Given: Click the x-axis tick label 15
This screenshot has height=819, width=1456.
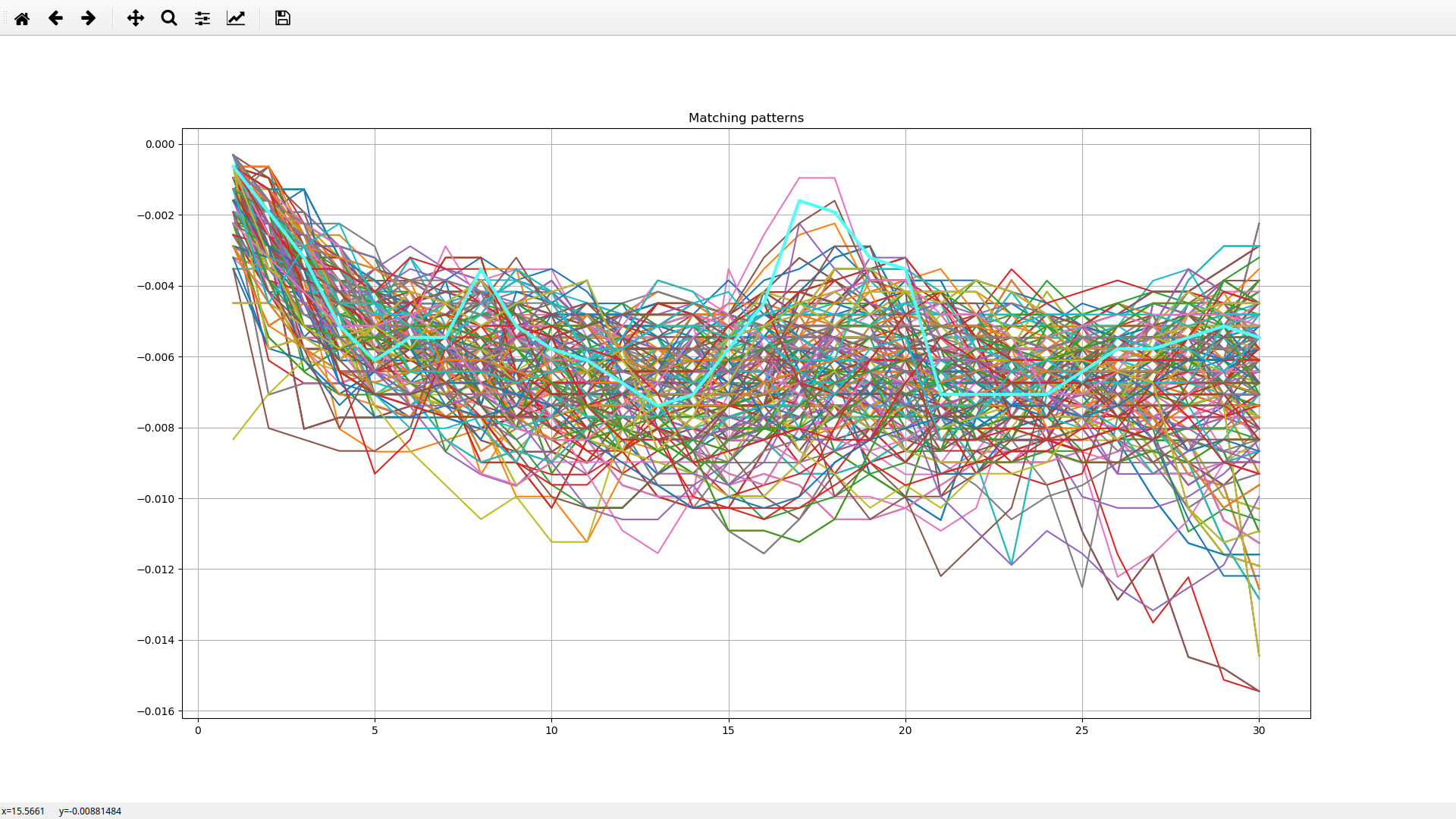Looking at the screenshot, I should [x=728, y=730].
